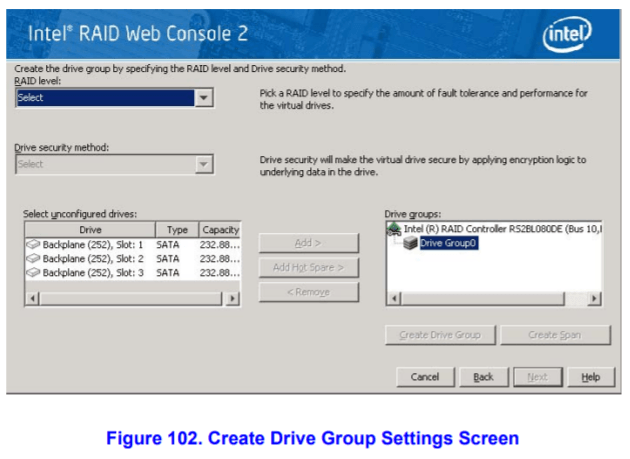Click SATA type cell for Slot 2
The image size is (630, 459).
point(168,259)
